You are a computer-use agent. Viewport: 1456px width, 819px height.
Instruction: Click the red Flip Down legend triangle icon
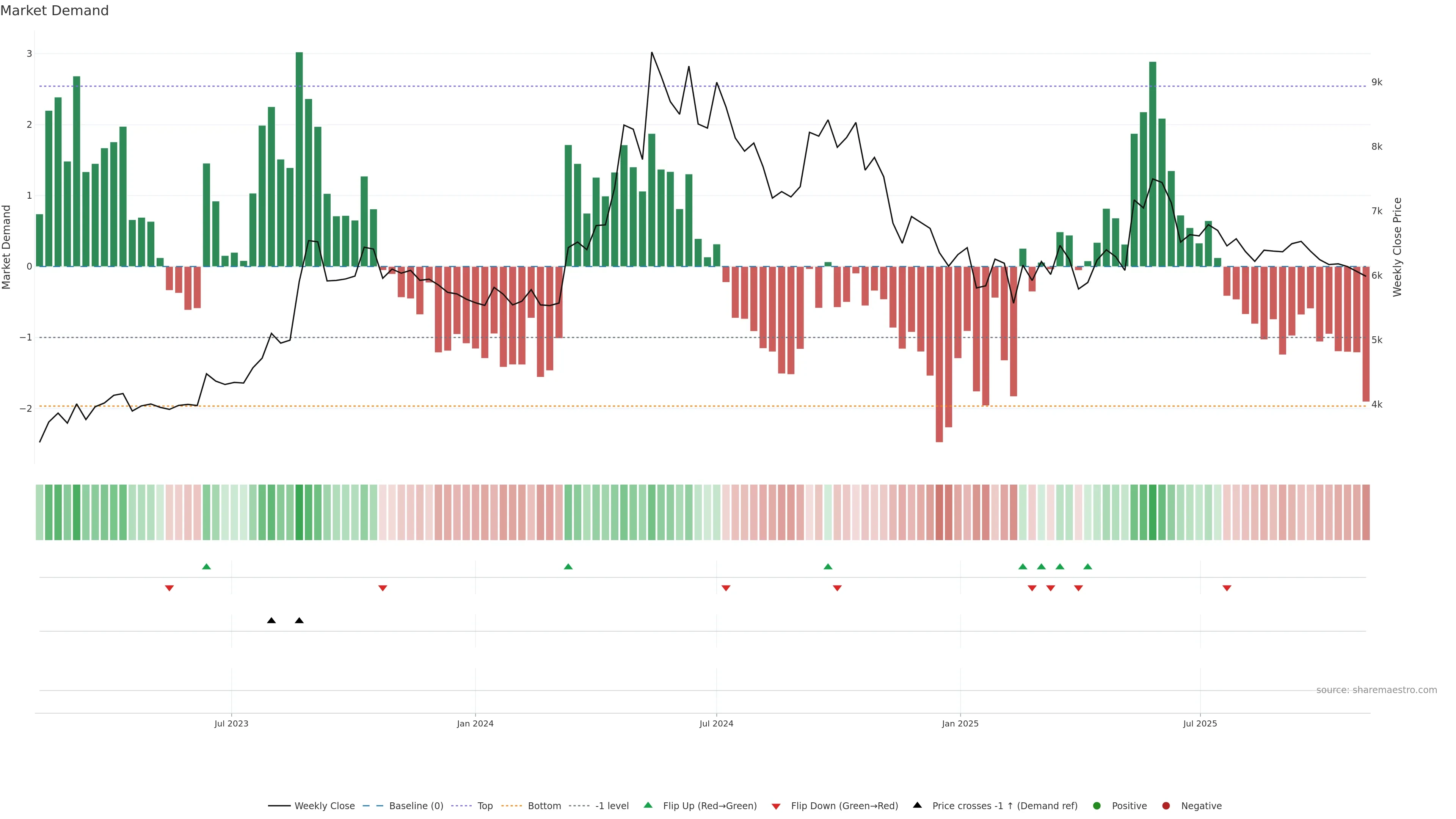coord(776,806)
